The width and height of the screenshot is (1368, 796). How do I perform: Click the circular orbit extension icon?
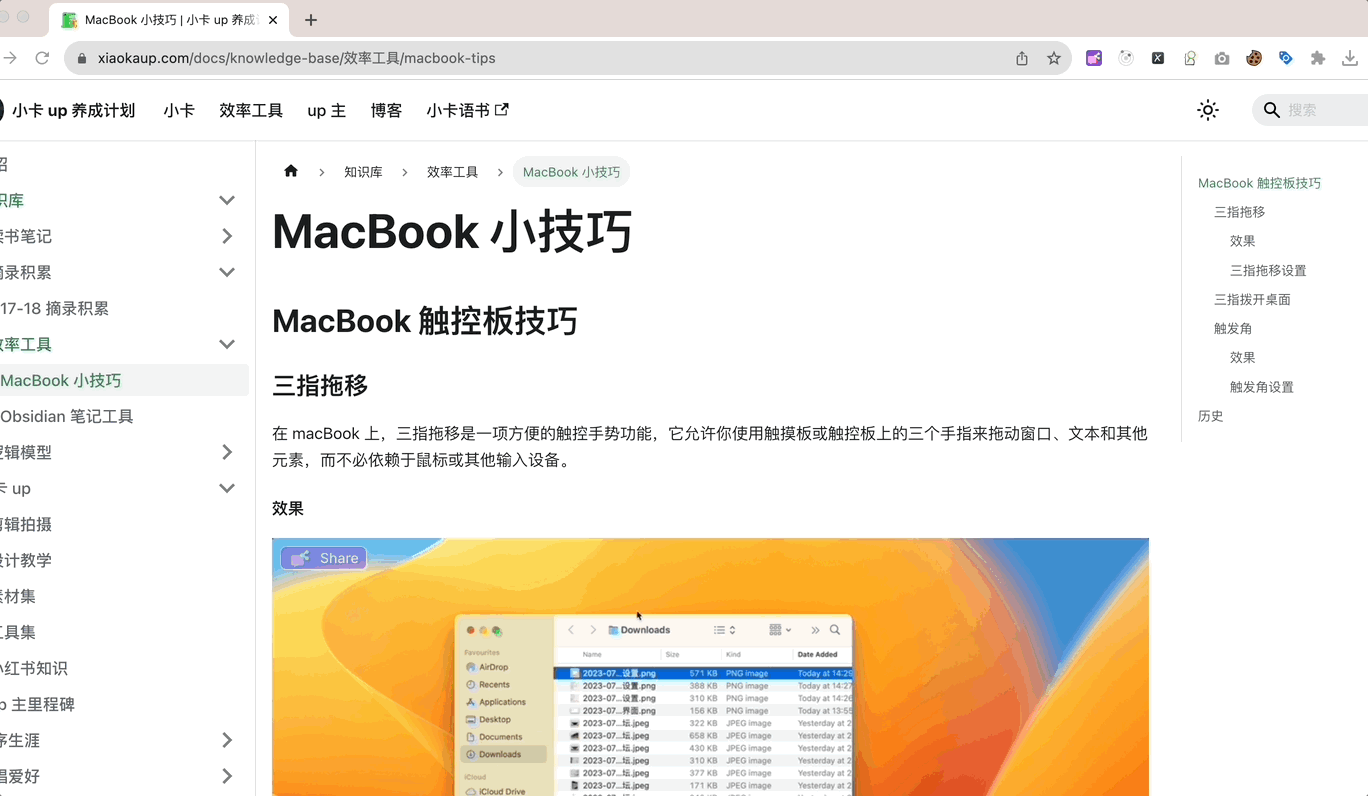pyautogui.click(x=1126, y=58)
